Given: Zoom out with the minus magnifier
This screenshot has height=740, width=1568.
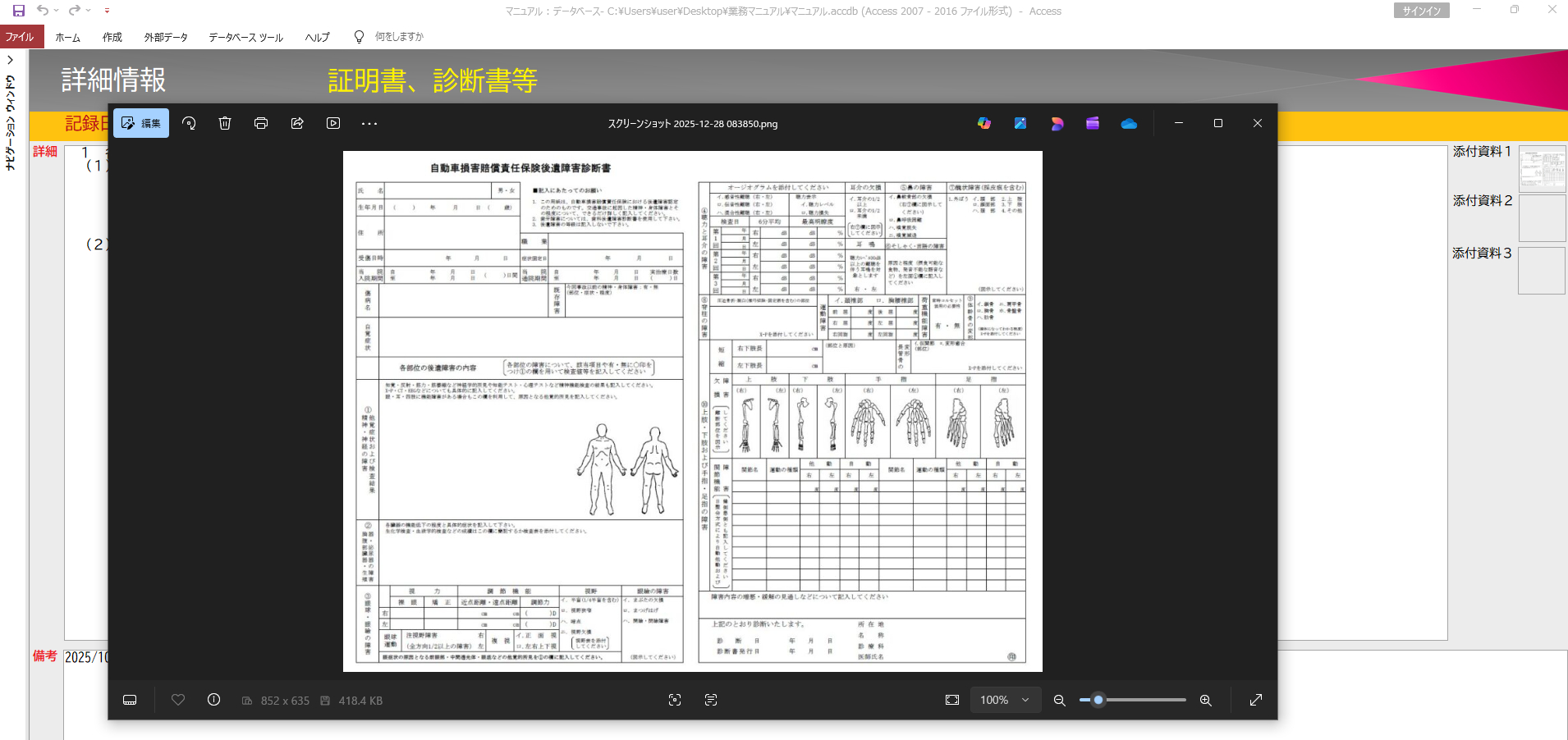Looking at the screenshot, I should tap(1060, 700).
